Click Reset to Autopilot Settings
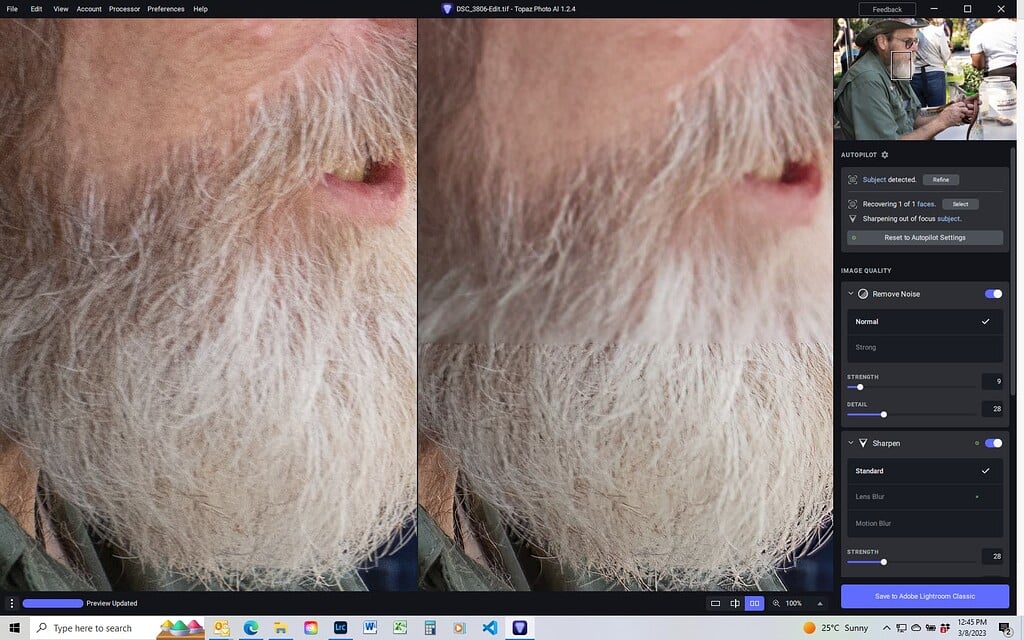Screen dimensions: 1024x640 pyautogui.click(x=924, y=237)
